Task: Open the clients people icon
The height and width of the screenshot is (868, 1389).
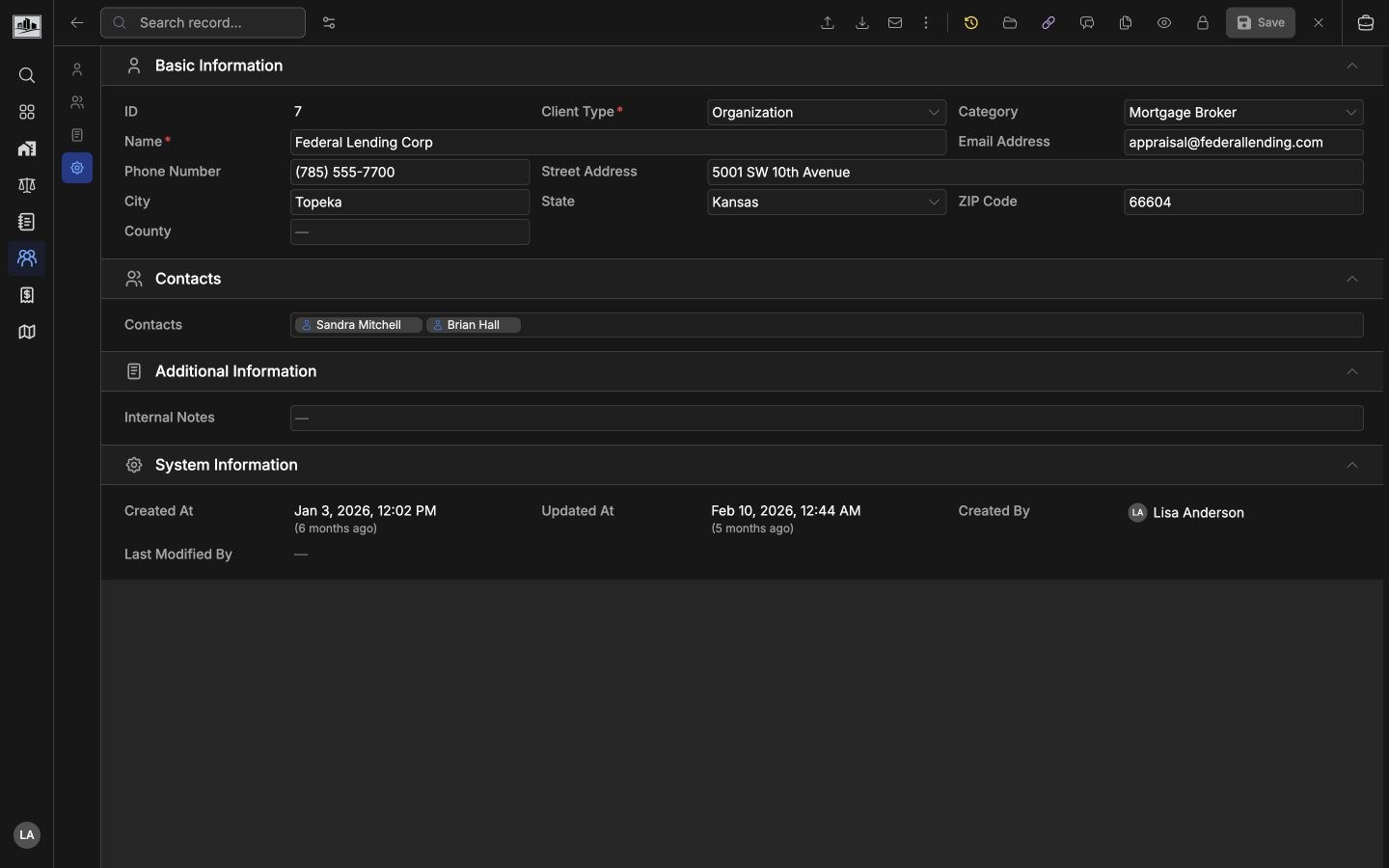Action: pyautogui.click(x=27, y=258)
